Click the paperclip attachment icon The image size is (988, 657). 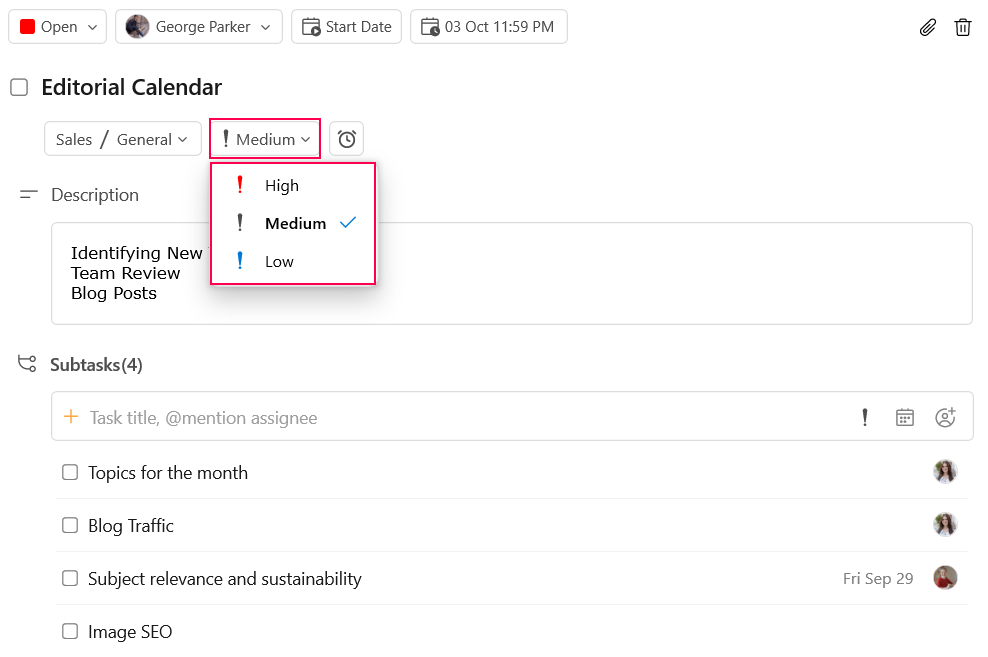928,28
